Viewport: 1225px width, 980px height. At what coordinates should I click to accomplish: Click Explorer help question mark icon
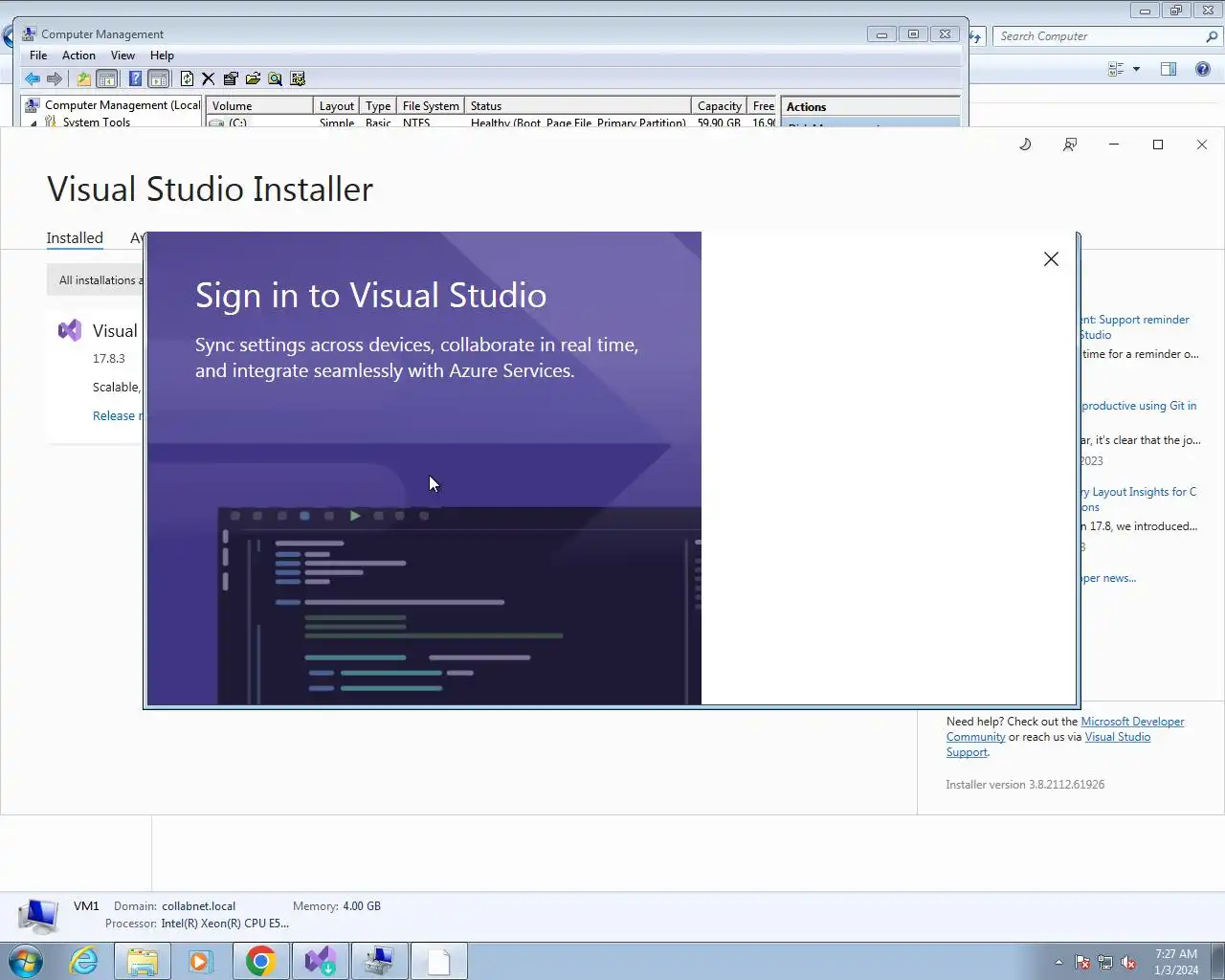tap(1203, 69)
